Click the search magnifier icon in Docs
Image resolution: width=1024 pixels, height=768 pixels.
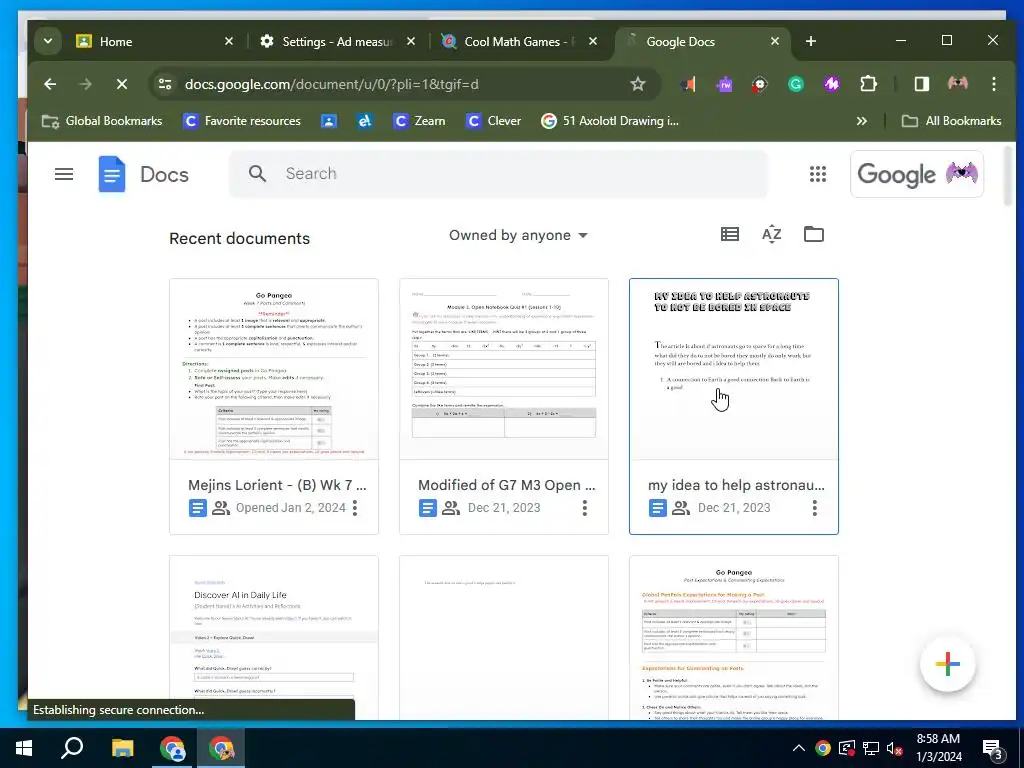click(x=257, y=174)
